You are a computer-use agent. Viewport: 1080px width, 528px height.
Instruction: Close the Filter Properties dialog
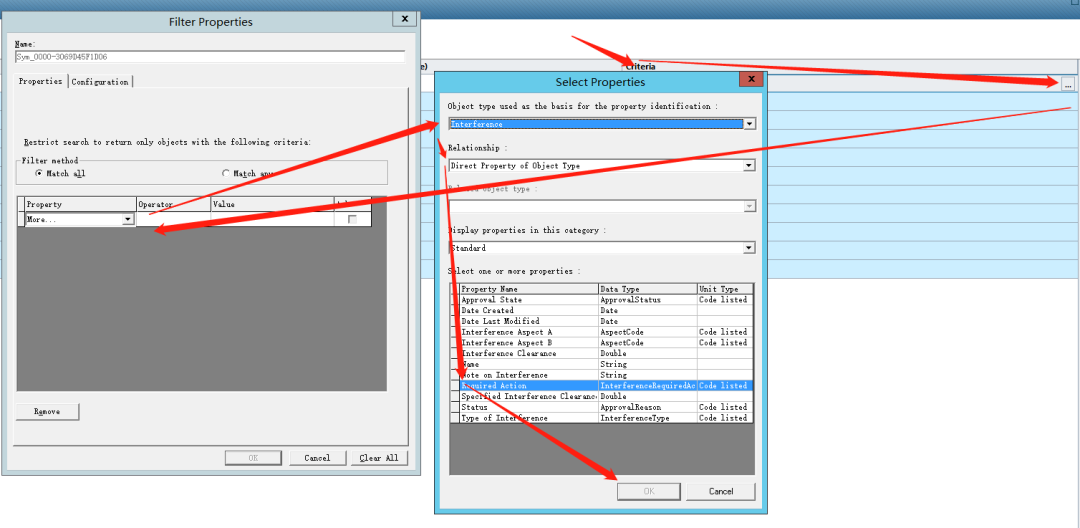[405, 19]
